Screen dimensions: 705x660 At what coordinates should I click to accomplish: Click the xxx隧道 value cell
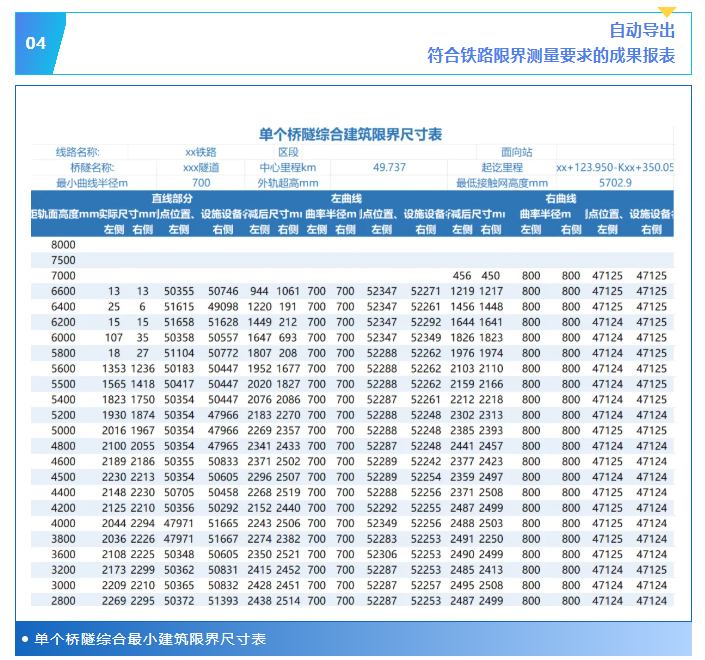201,168
